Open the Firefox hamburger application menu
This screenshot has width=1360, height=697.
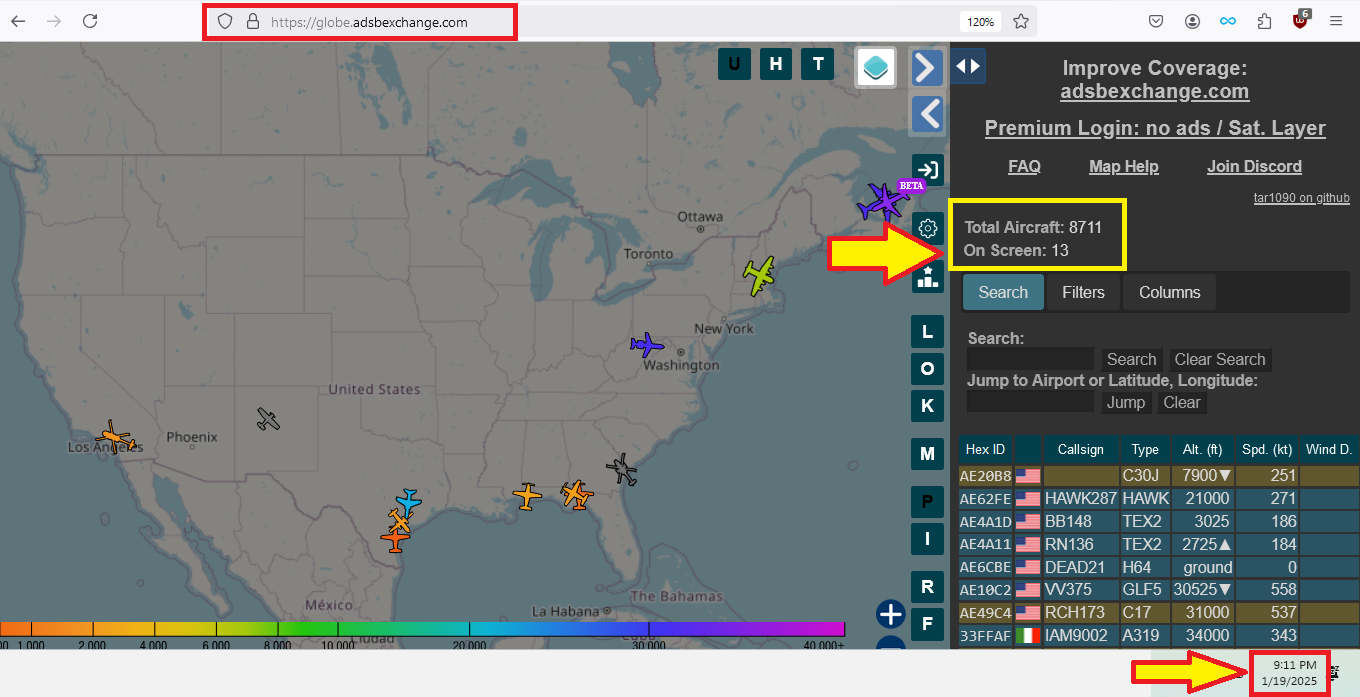tap(1336, 21)
